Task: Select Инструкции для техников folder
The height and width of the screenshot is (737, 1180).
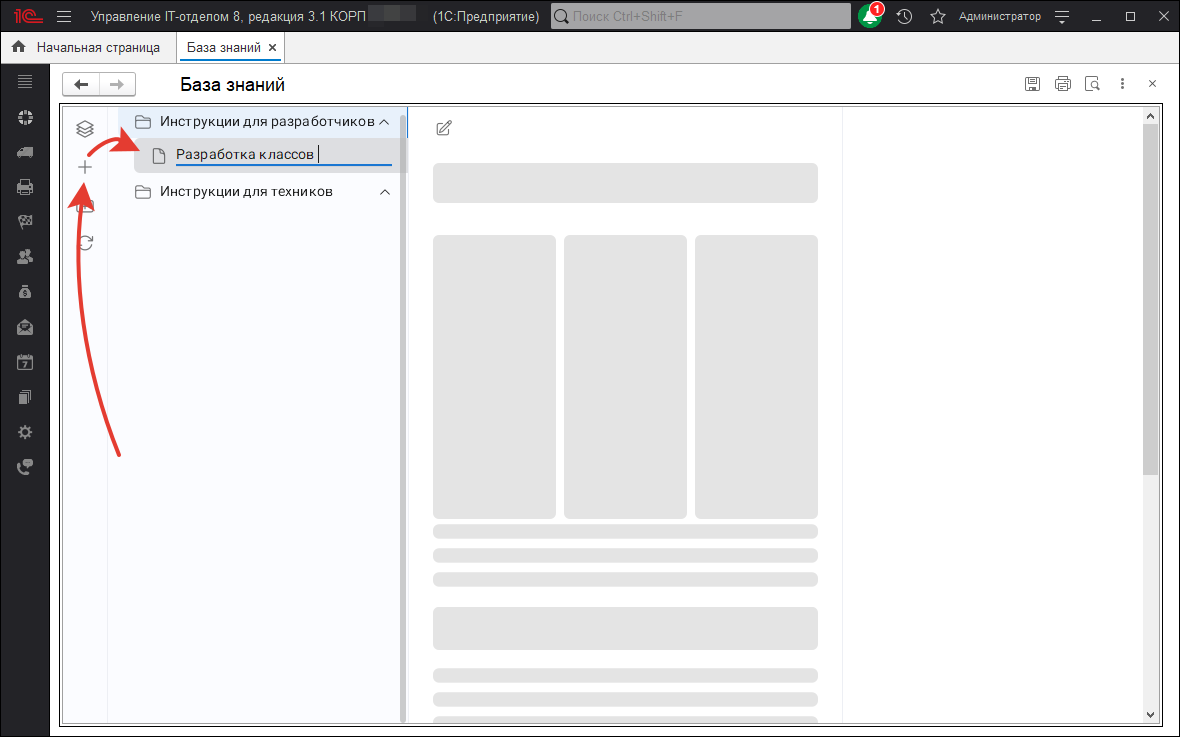Action: (246, 192)
